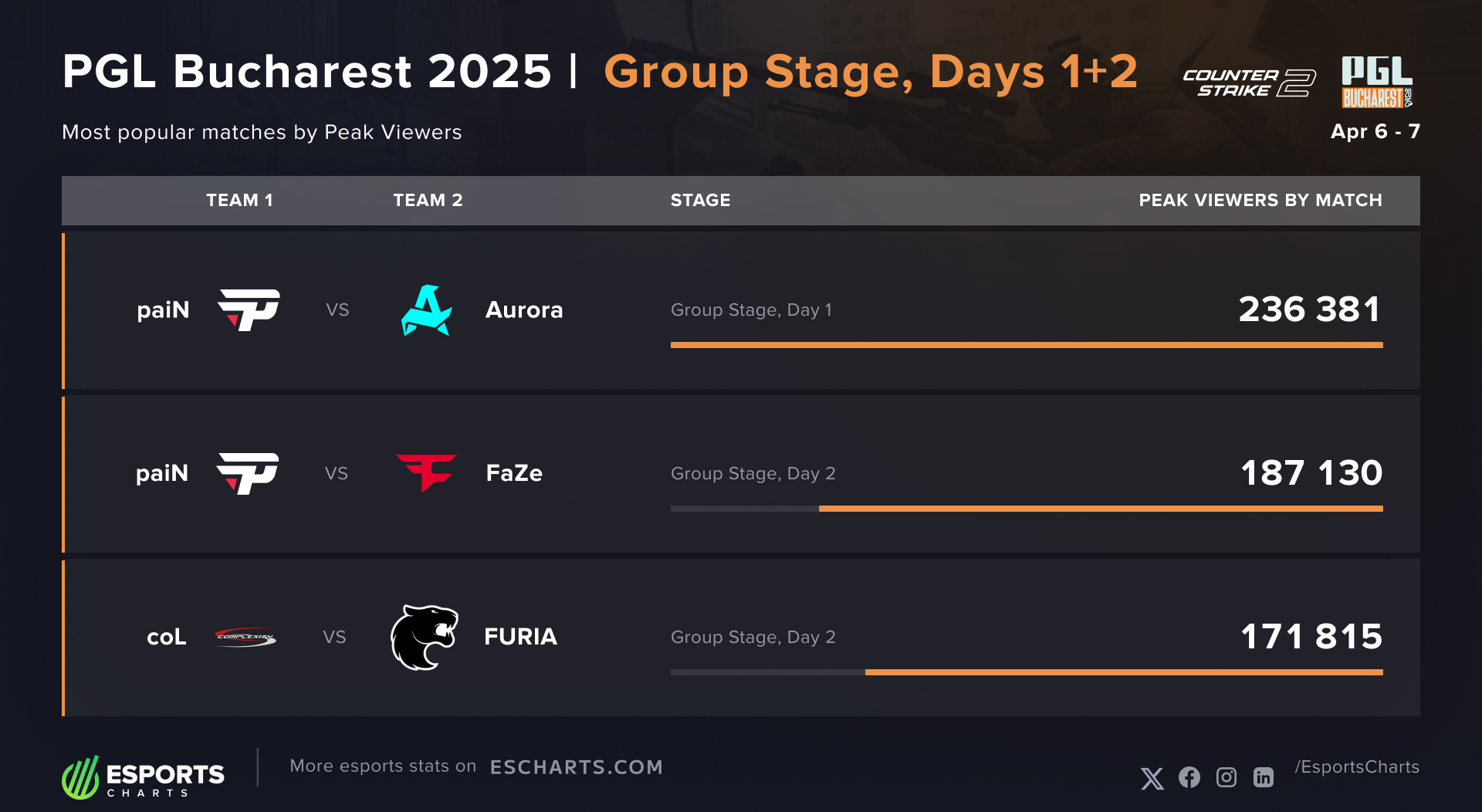The height and width of the screenshot is (812, 1482).
Task: Click the FaZe team logo
Action: 426,472
